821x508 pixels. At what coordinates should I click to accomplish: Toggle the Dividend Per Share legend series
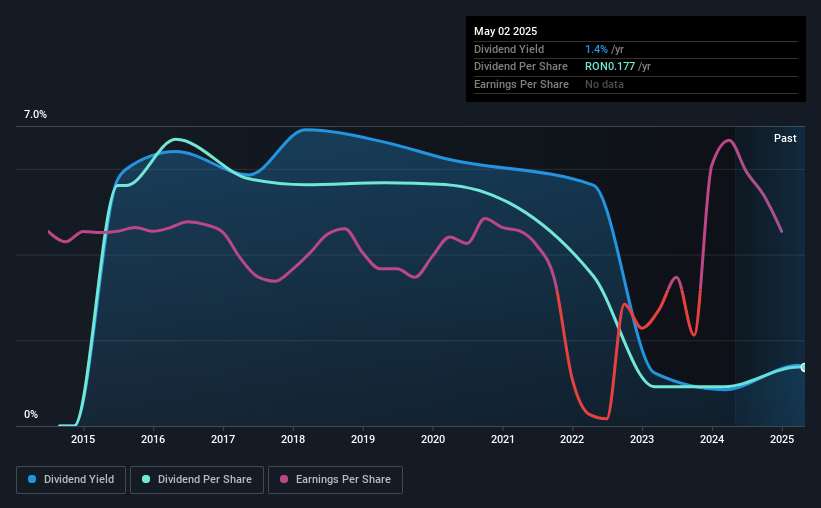(x=197, y=480)
